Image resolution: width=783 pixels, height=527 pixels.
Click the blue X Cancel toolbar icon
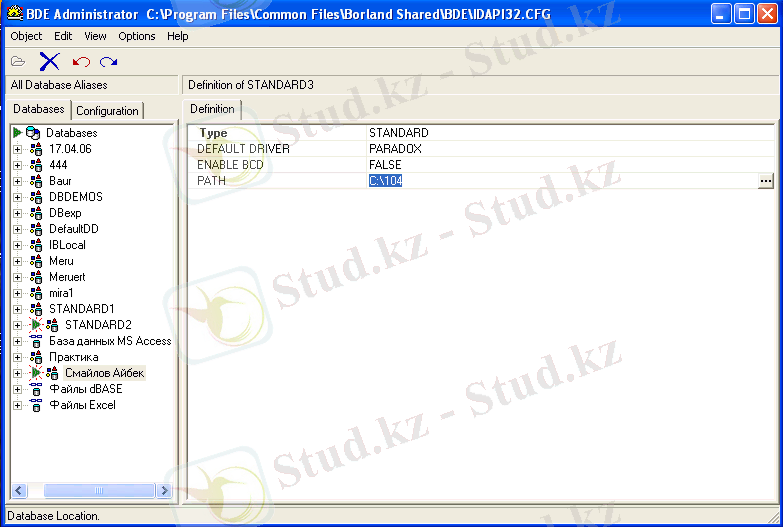coord(49,61)
